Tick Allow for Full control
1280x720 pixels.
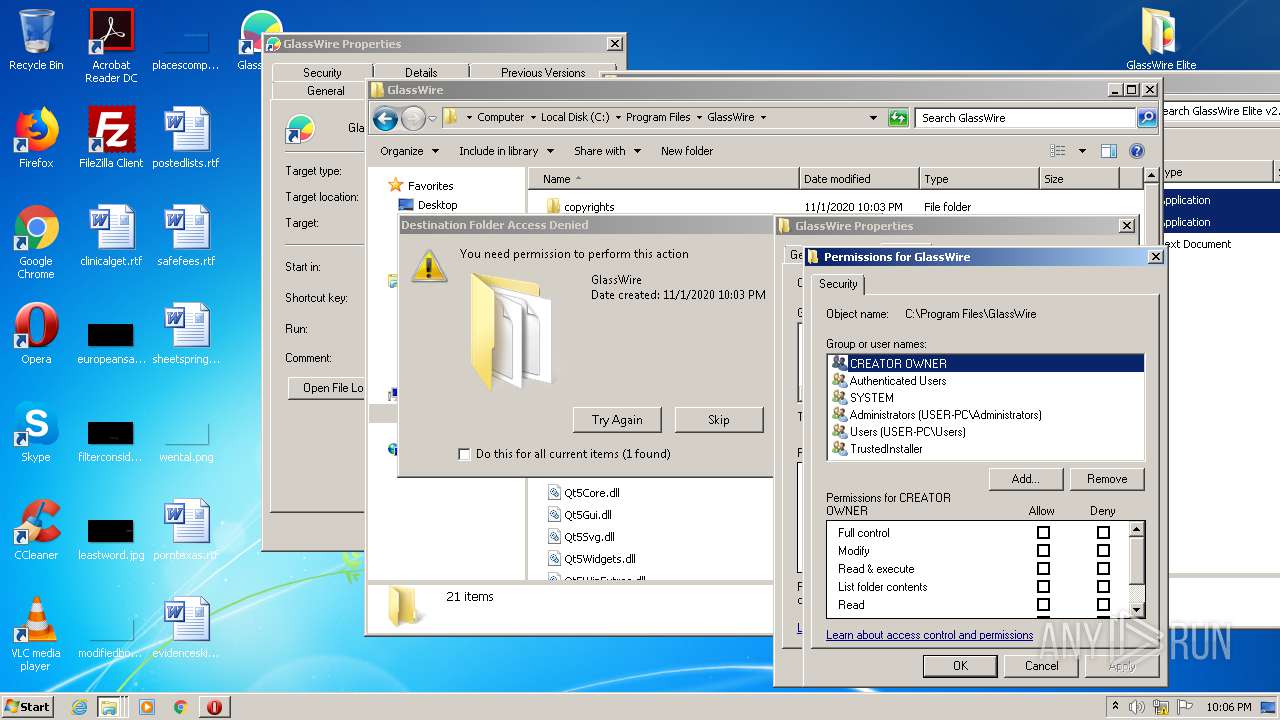pos(1043,533)
